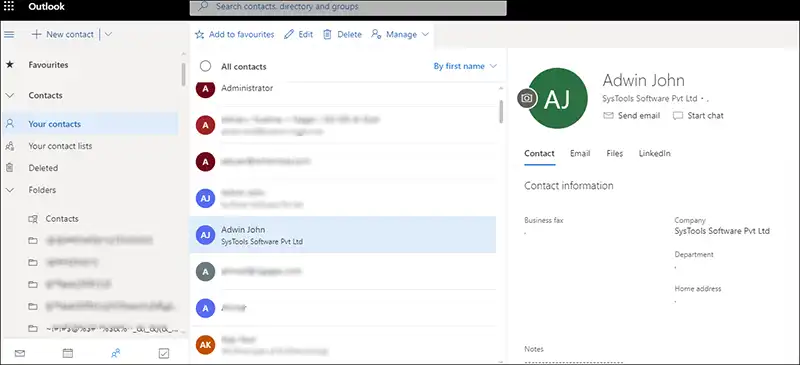Start chat with Adwin John
Screen dimensions: 800x365
(698, 116)
